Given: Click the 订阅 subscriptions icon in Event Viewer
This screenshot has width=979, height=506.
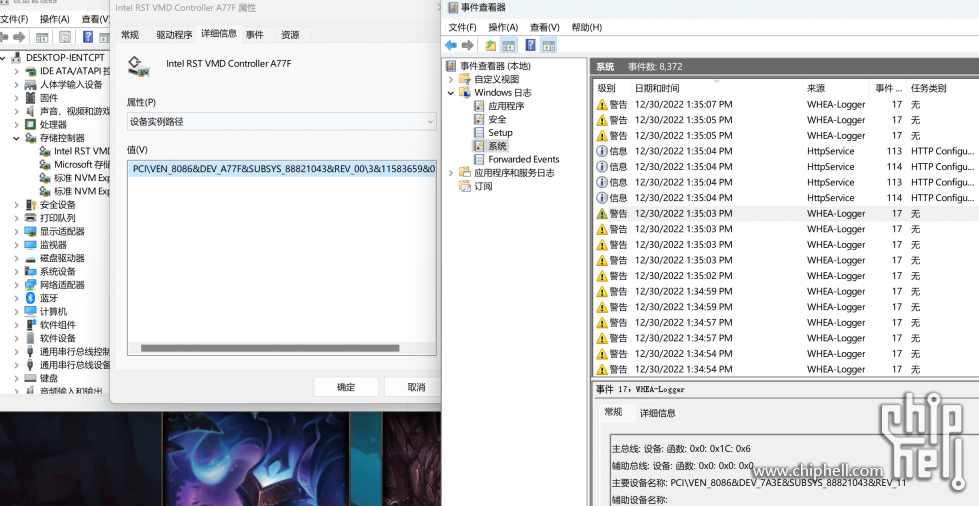Looking at the screenshot, I should click(x=465, y=186).
